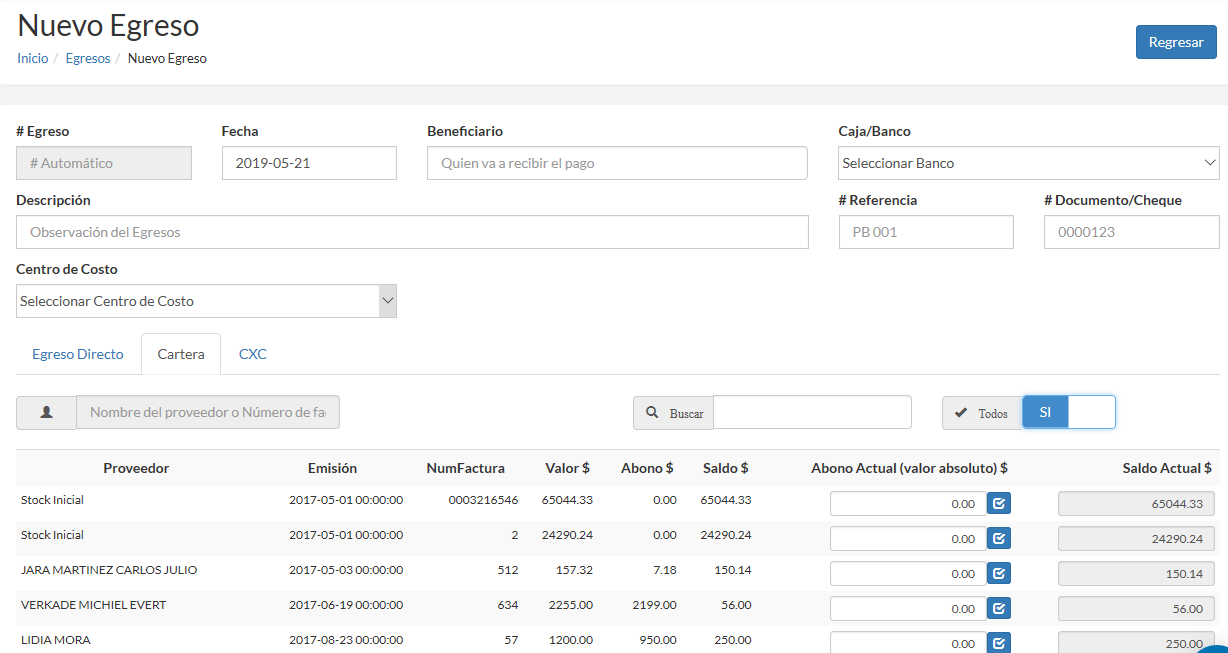1228x653 pixels.
Task: Go to Egresos breadcrumb link
Action: coord(88,58)
